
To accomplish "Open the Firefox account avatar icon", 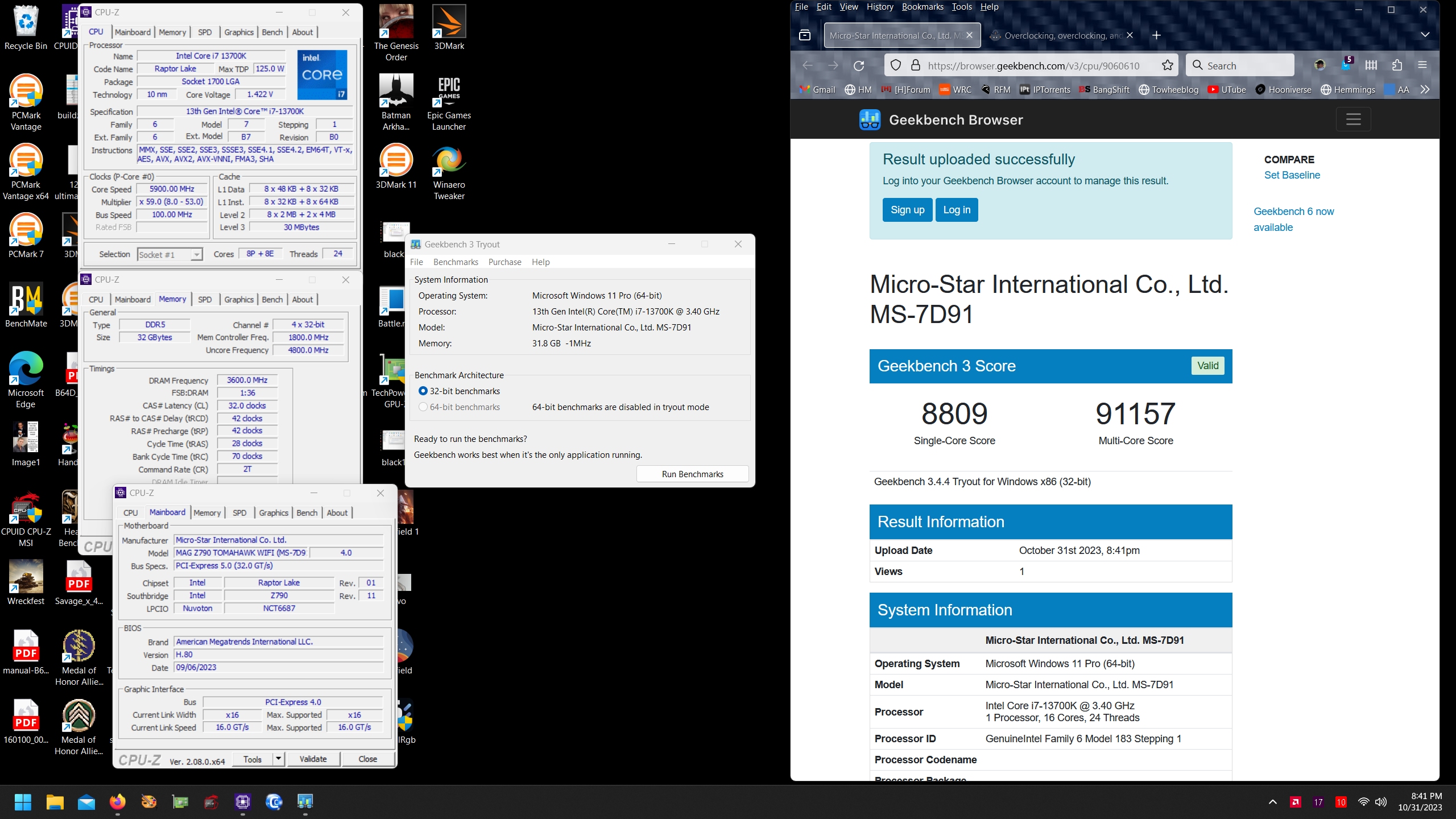I will (1320, 65).
